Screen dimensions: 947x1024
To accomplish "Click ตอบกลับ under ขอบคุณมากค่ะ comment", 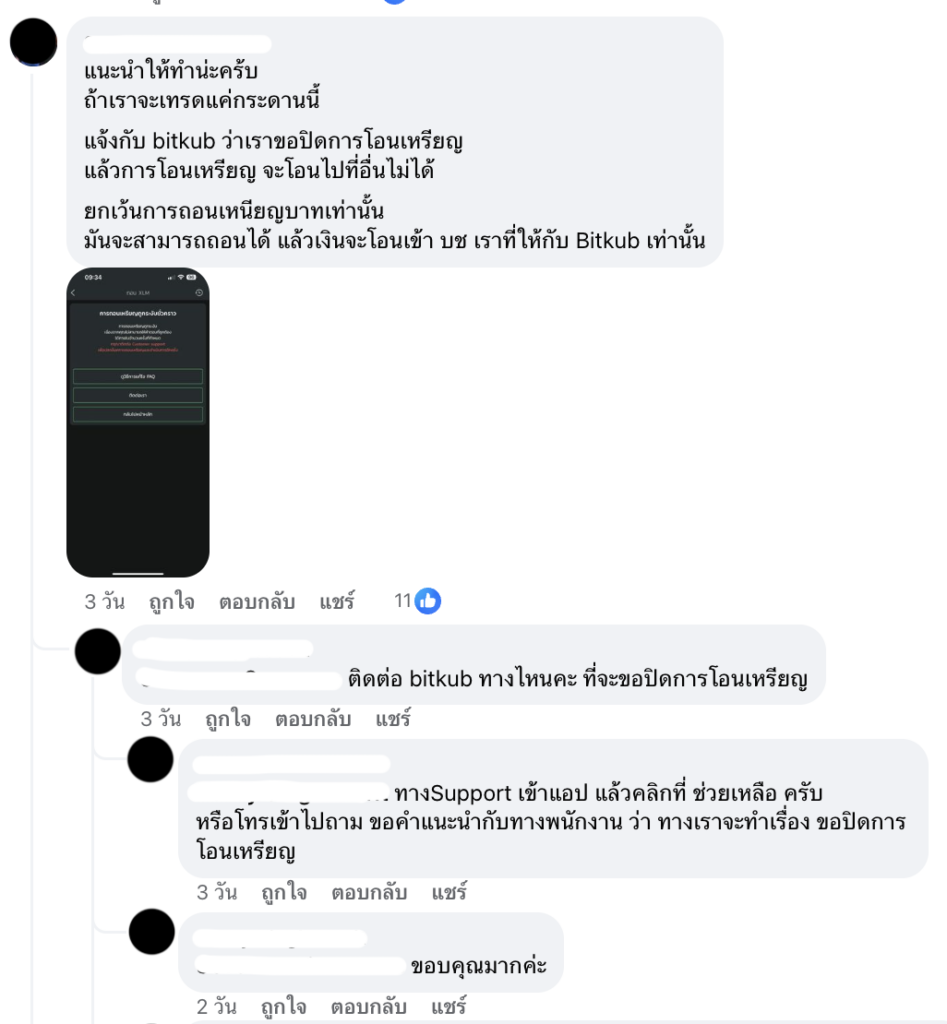I will coord(369,1007).
